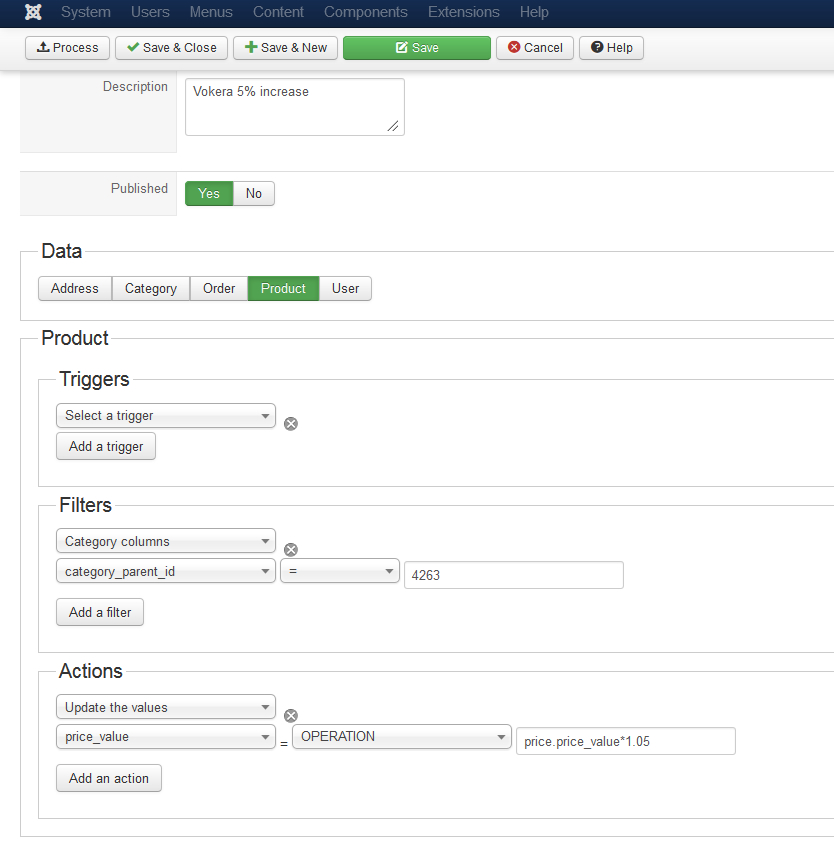Open the System menu
Viewport: 834px width, 857px height.
click(86, 12)
